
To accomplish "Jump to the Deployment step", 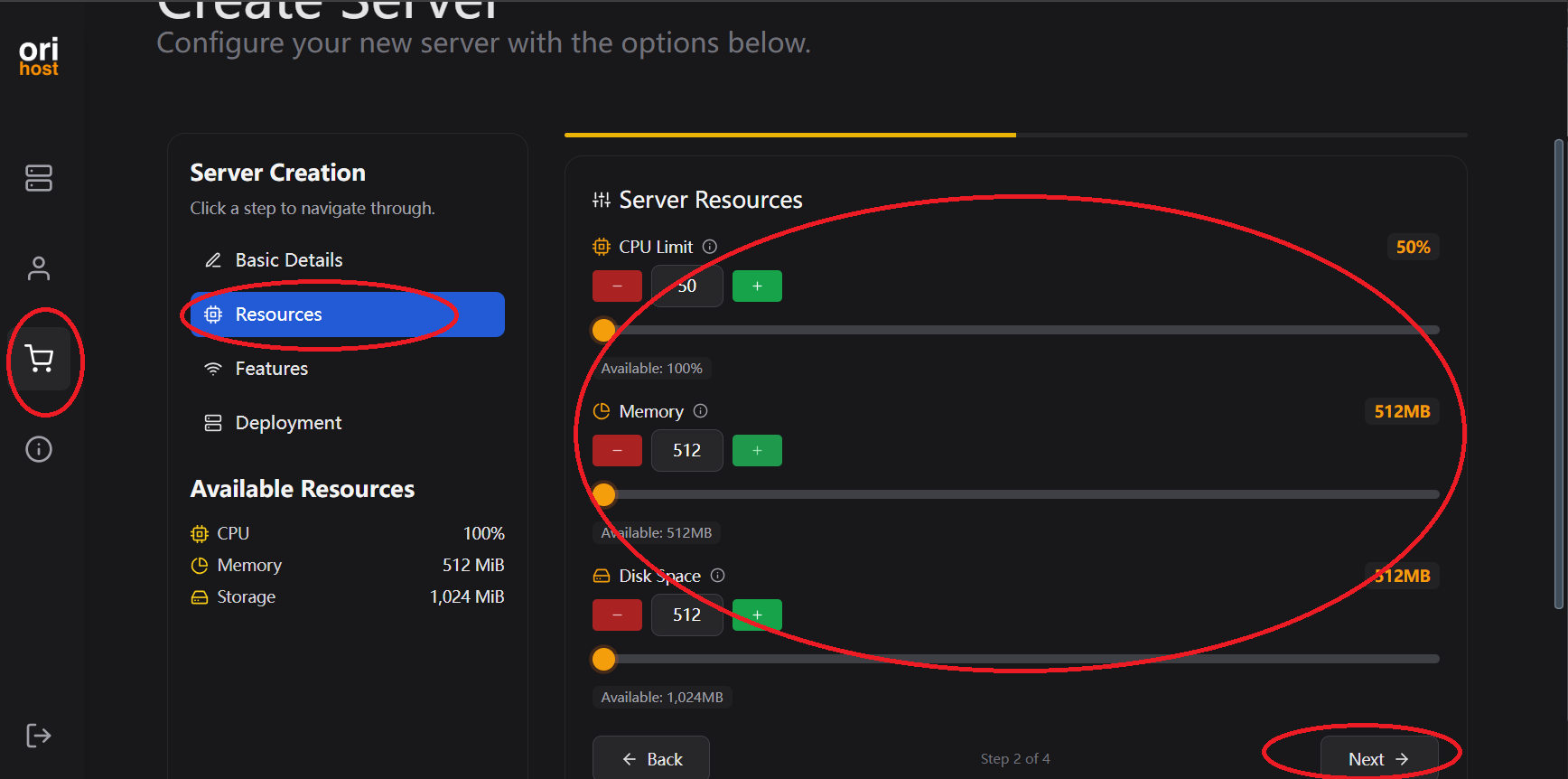I will coord(287,423).
